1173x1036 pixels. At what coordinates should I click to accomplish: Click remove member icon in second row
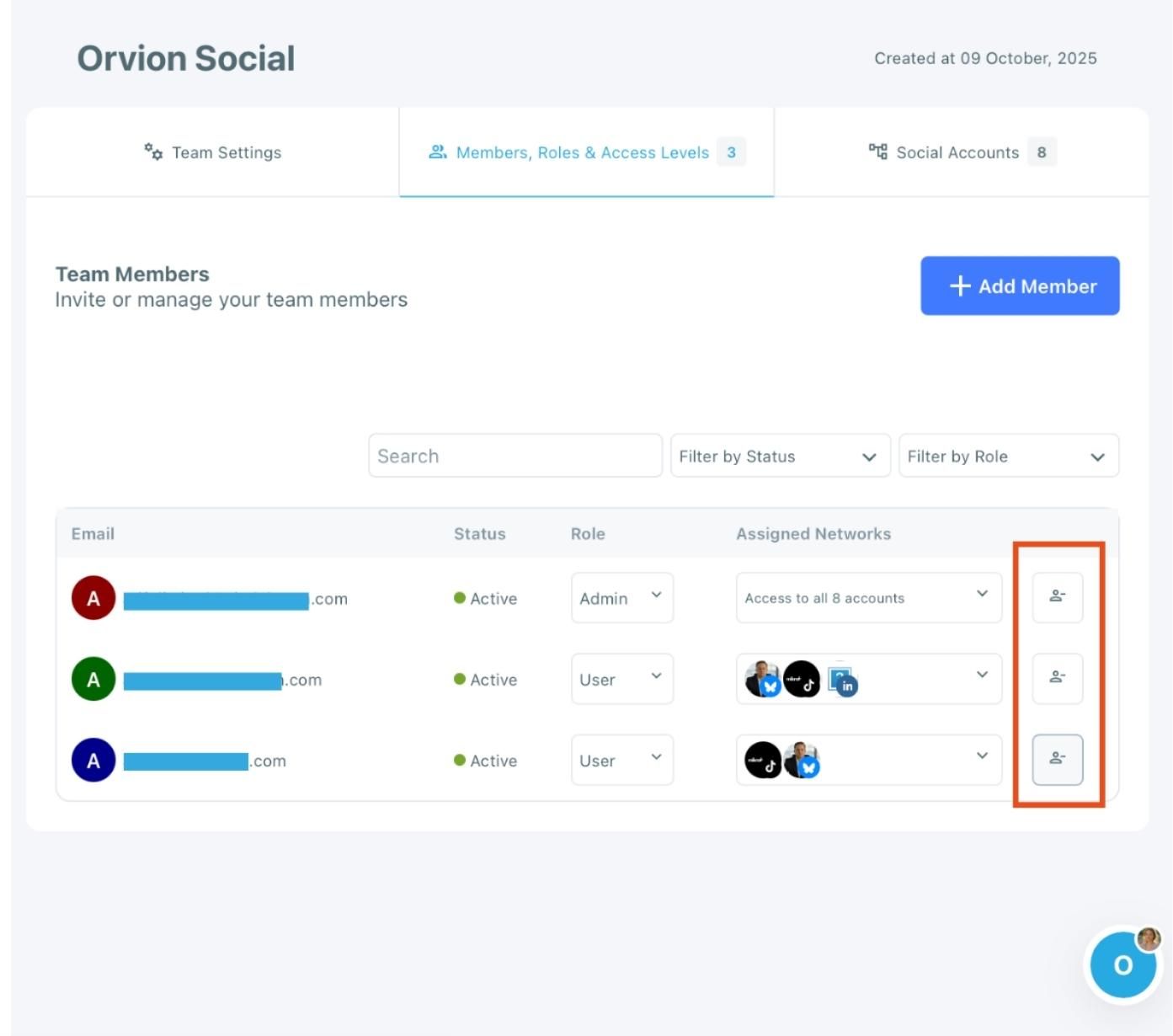click(1057, 678)
